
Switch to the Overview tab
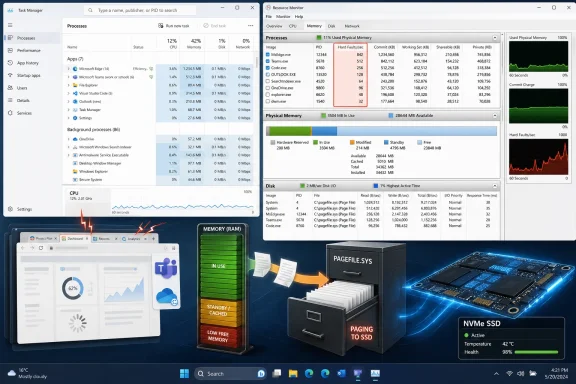pos(274,26)
